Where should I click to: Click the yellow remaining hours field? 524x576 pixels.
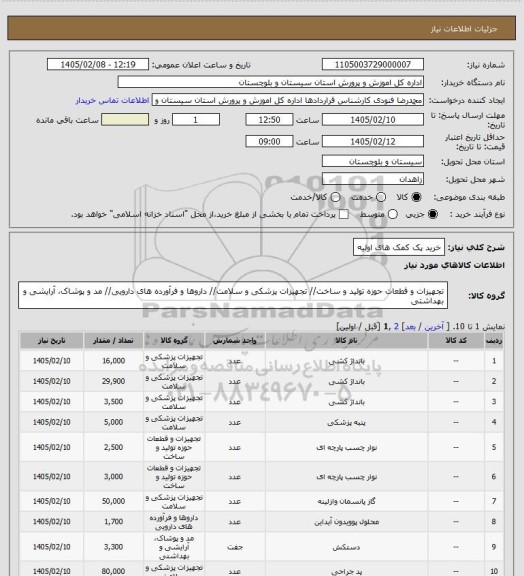[x=125, y=120]
